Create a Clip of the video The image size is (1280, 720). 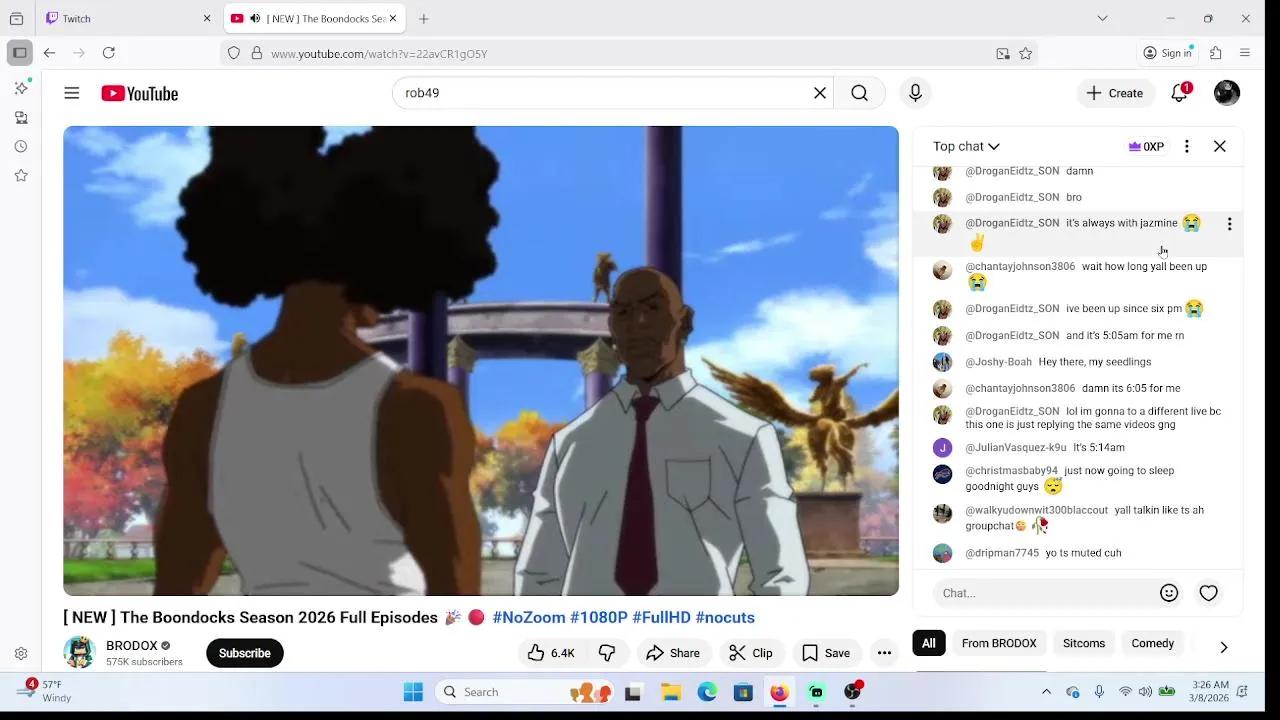[x=751, y=653]
